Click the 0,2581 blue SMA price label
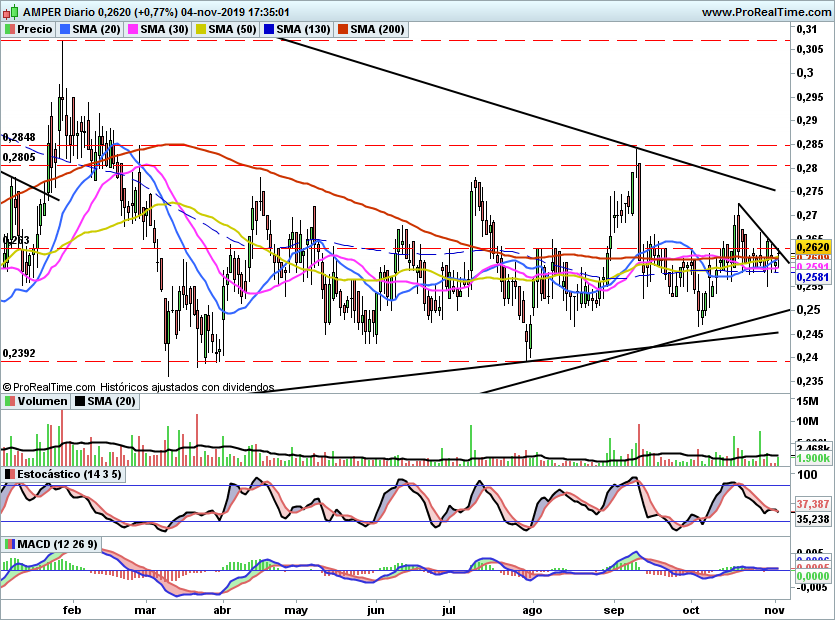The image size is (835, 620). [813, 277]
